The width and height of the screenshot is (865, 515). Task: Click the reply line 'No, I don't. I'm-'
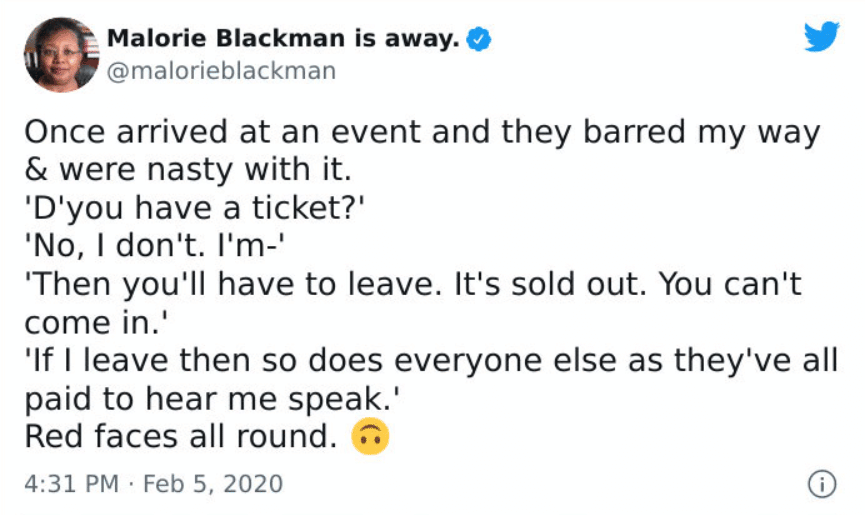(x=154, y=245)
